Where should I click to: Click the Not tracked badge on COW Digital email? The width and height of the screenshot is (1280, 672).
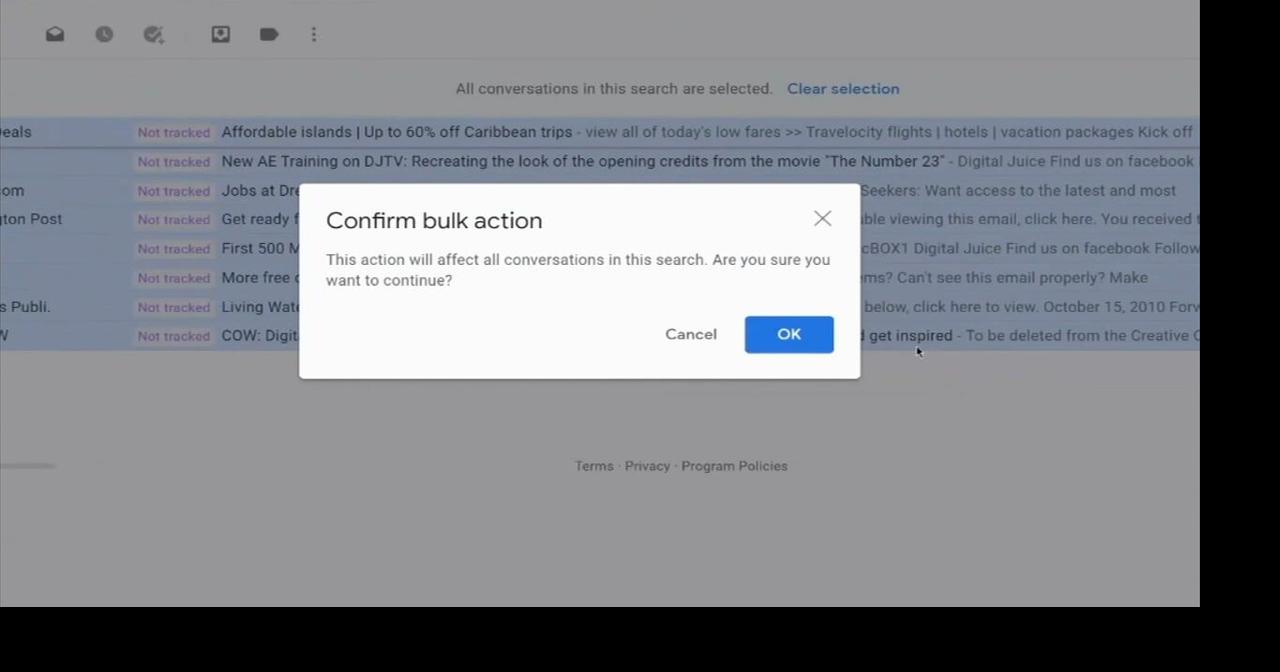pos(173,336)
